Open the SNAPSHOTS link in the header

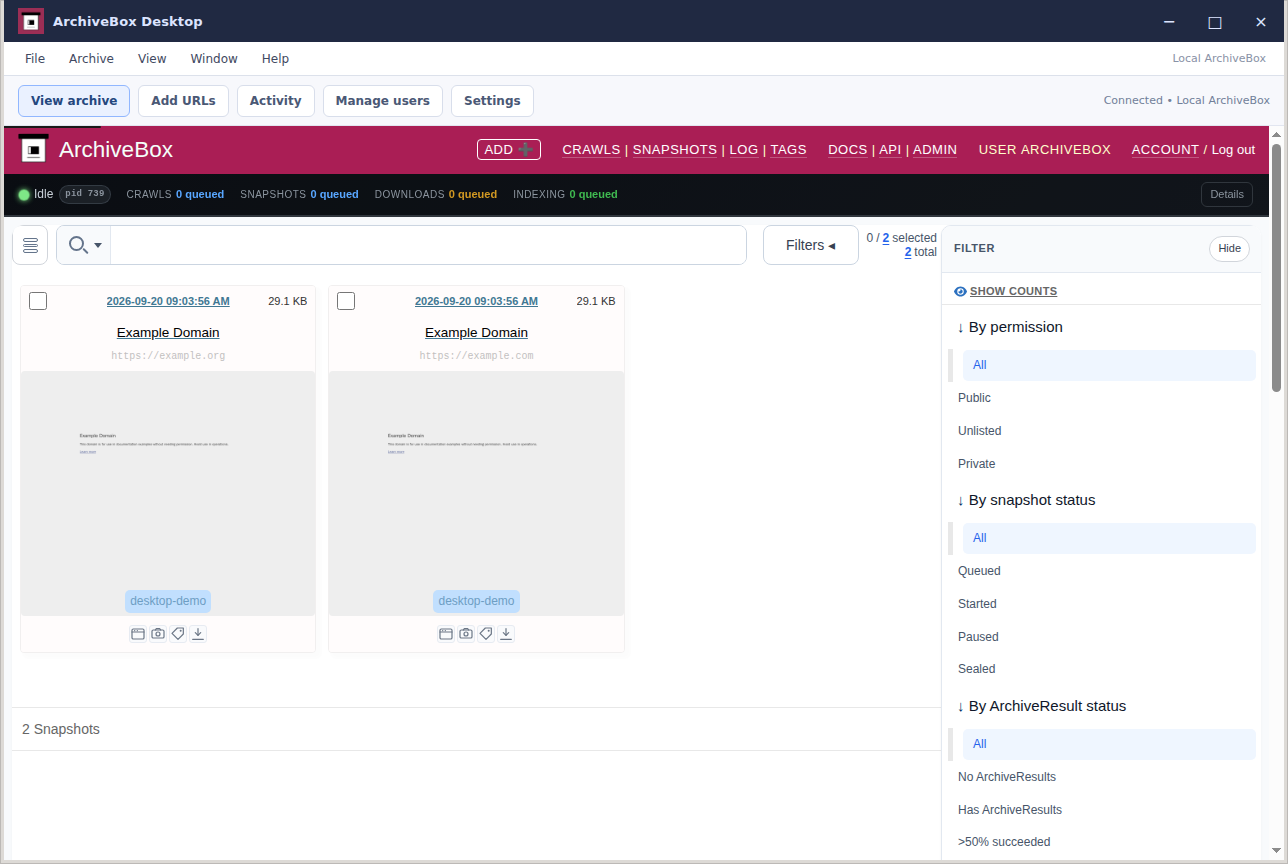tap(675, 150)
